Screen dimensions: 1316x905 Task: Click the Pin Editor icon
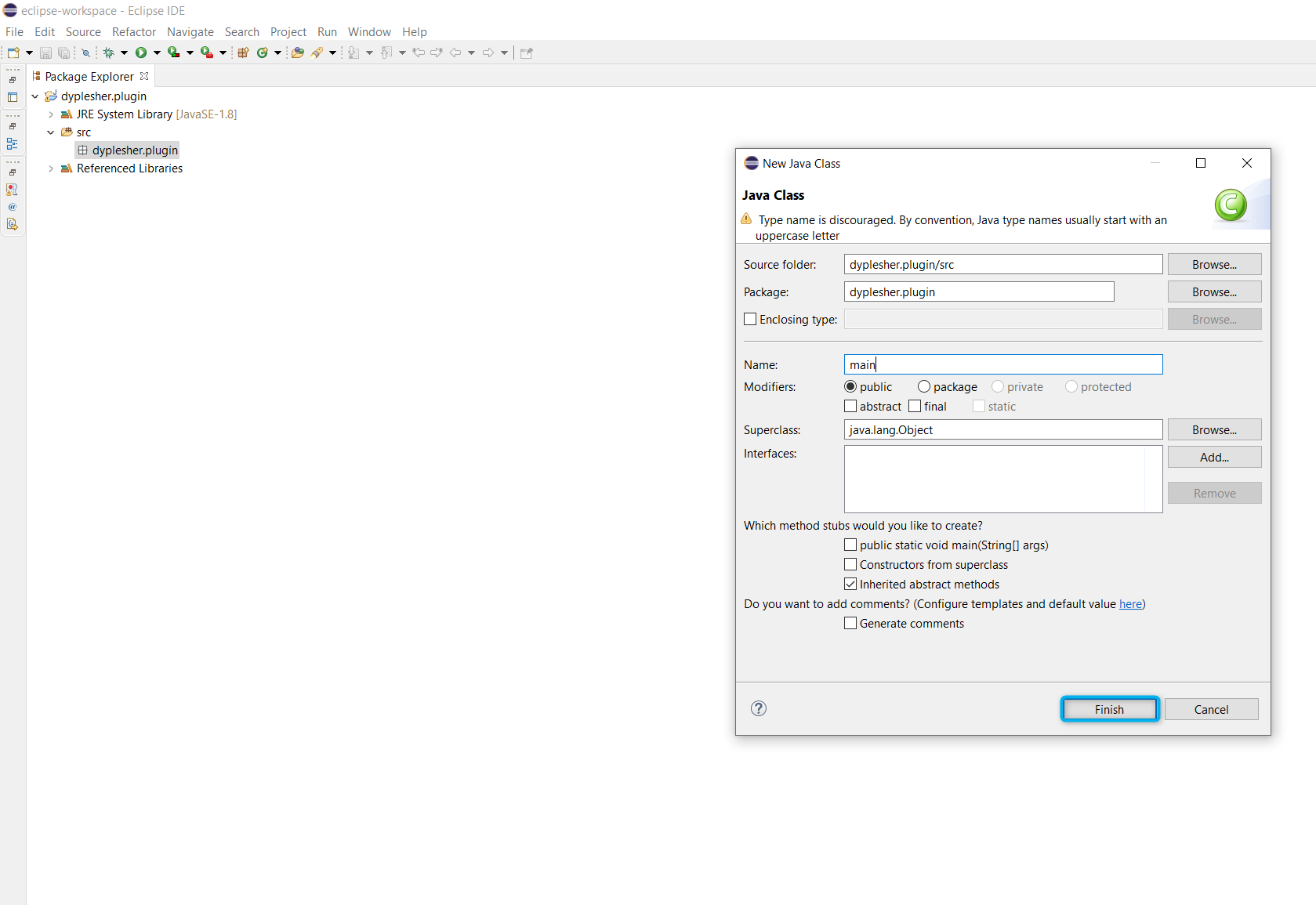click(526, 52)
